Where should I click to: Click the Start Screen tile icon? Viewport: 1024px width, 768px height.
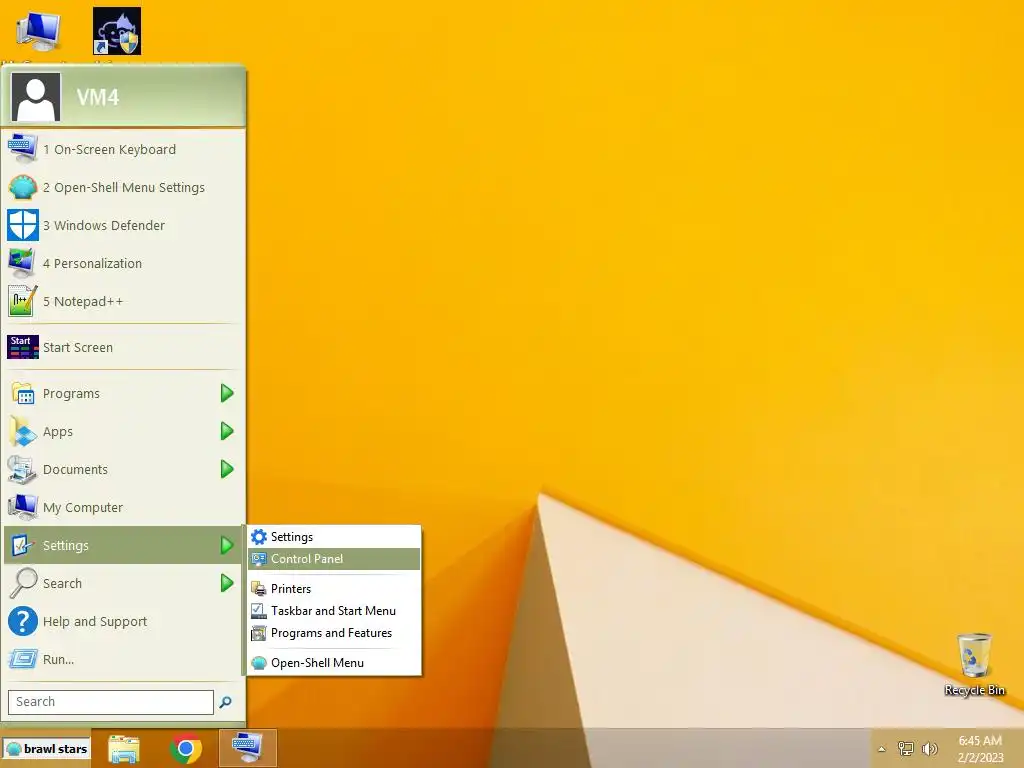tap(22, 347)
